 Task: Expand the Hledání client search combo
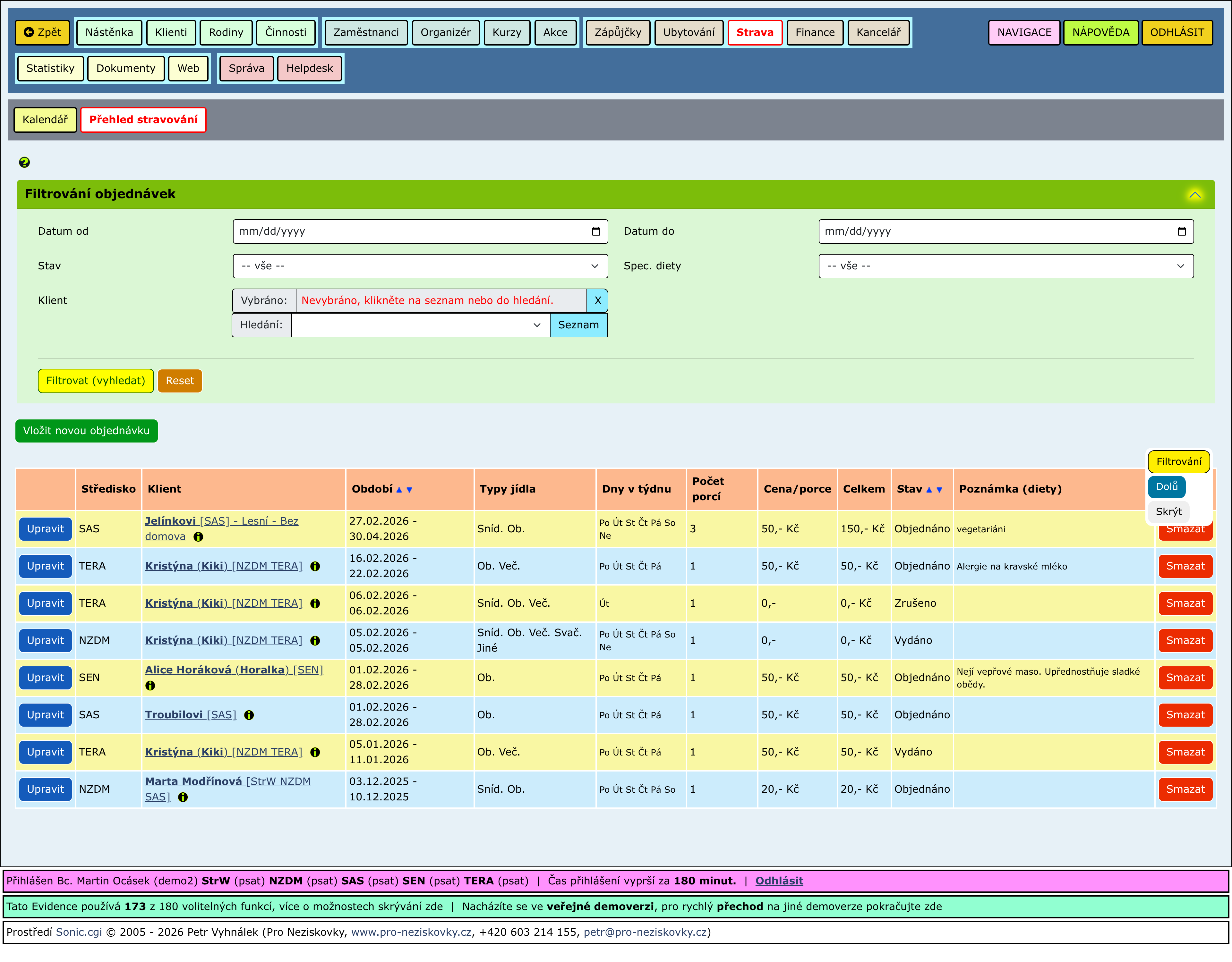(x=536, y=325)
